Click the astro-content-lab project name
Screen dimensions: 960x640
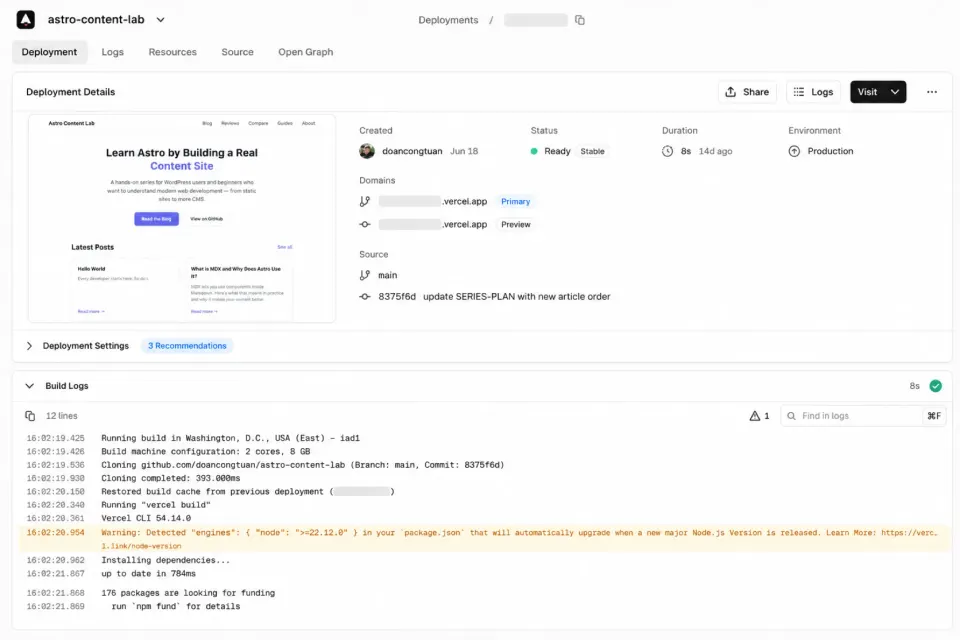pyautogui.click(x=96, y=20)
